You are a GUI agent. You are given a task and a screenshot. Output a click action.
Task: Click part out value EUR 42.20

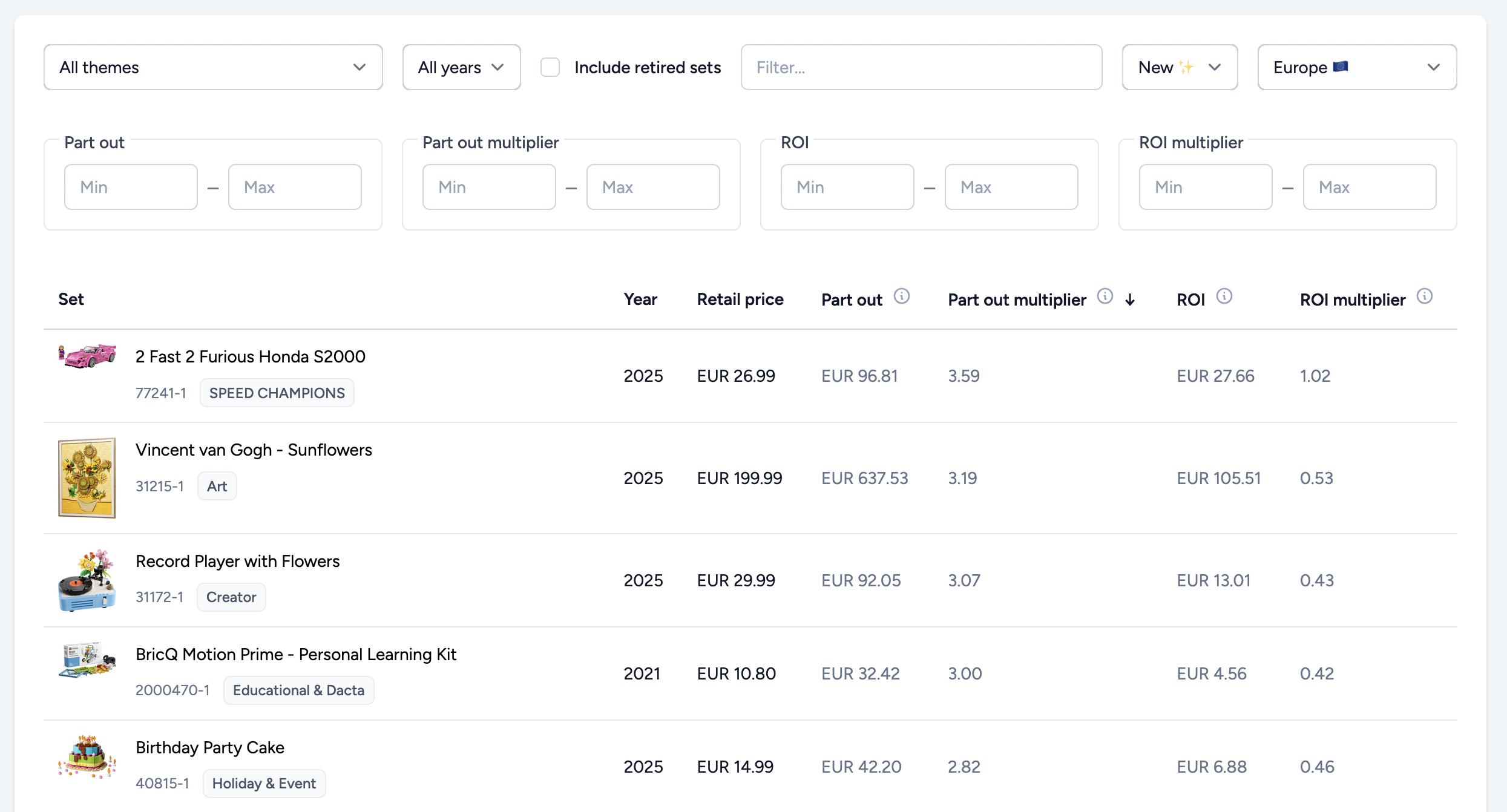click(x=861, y=767)
